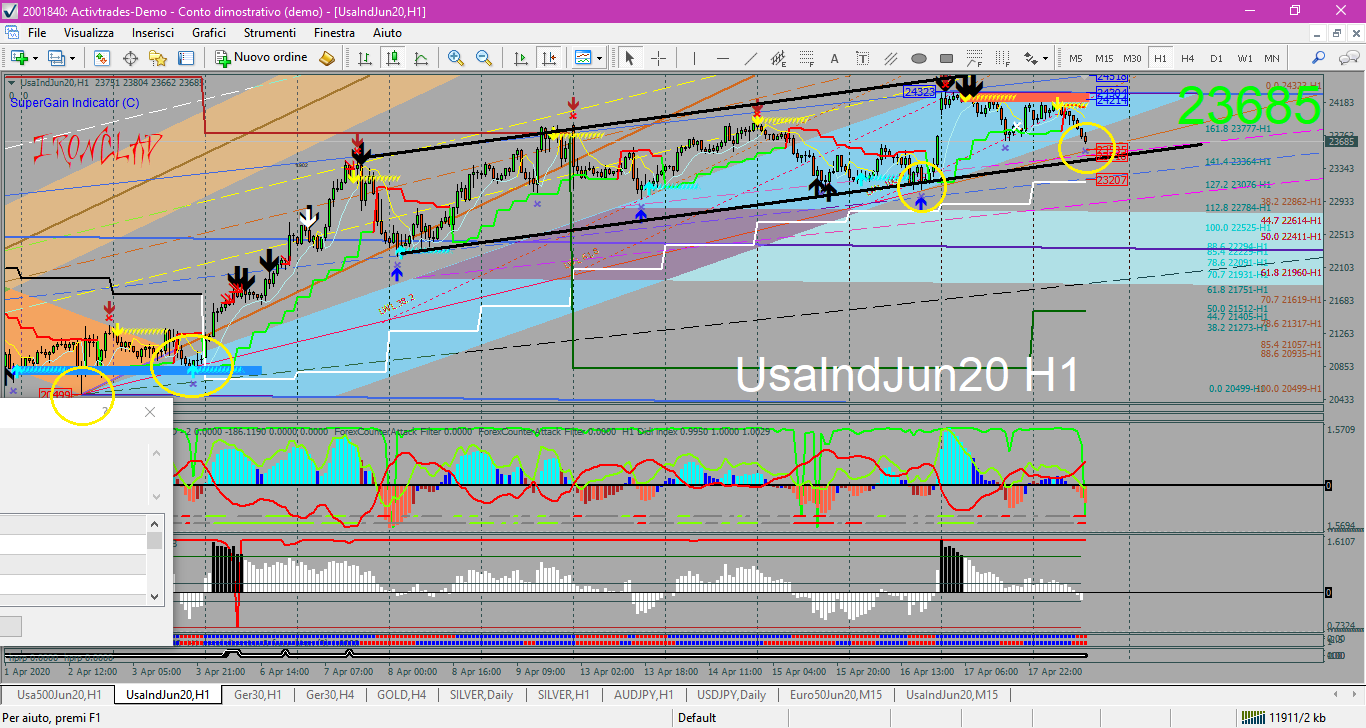
Task: Switch to MN timeframe
Action: coord(1271,58)
